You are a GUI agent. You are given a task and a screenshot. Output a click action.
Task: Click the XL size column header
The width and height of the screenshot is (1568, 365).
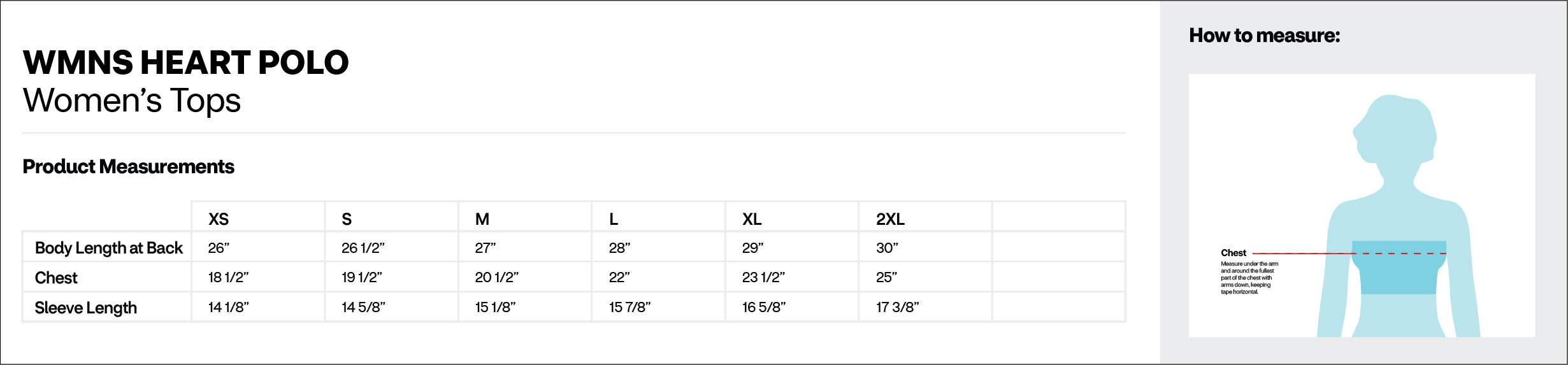pyautogui.click(x=752, y=219)
